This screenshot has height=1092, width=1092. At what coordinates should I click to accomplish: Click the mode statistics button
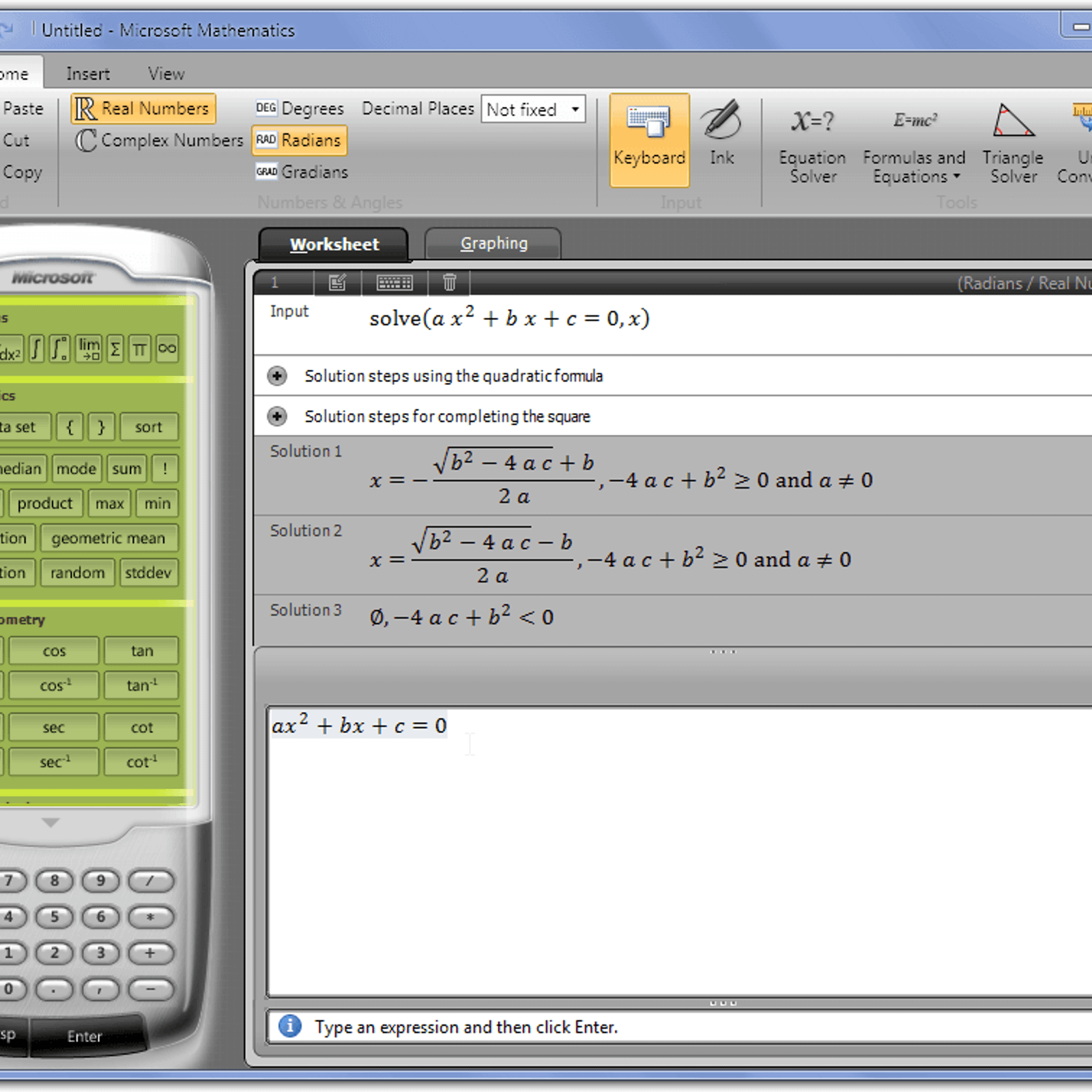pos(76,469)
